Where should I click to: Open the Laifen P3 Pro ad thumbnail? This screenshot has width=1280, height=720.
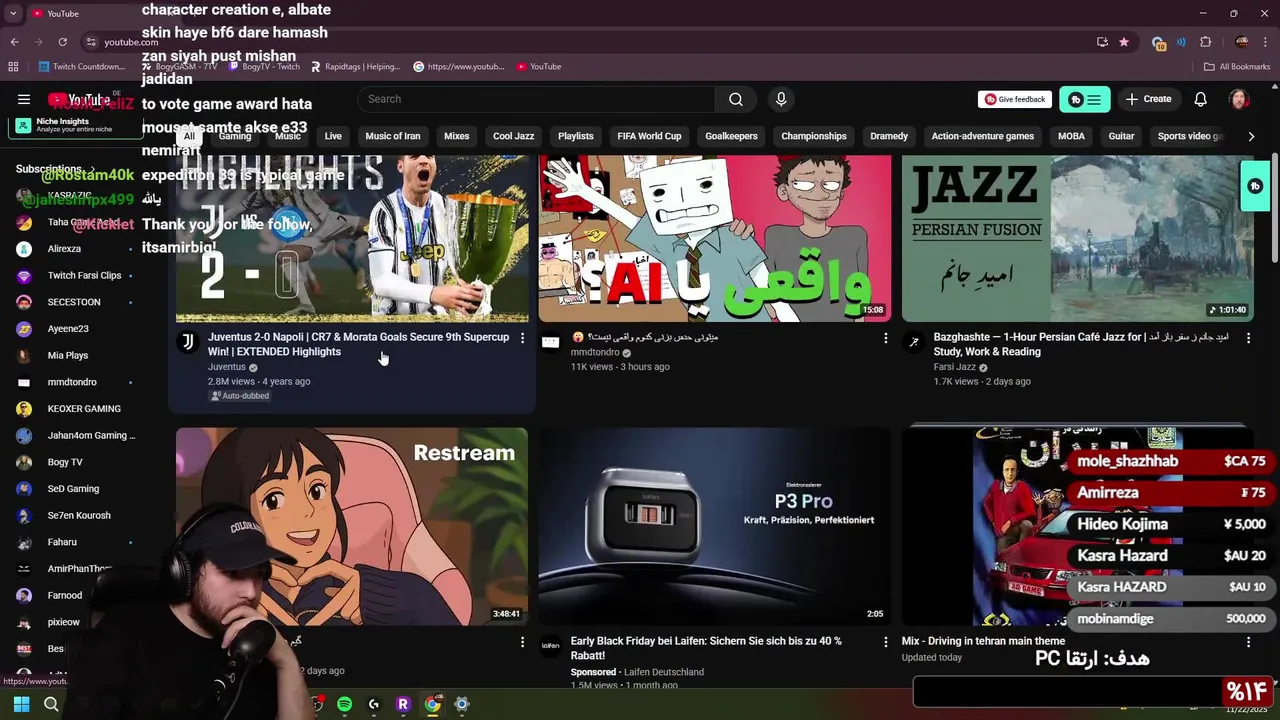click(715, 527)
